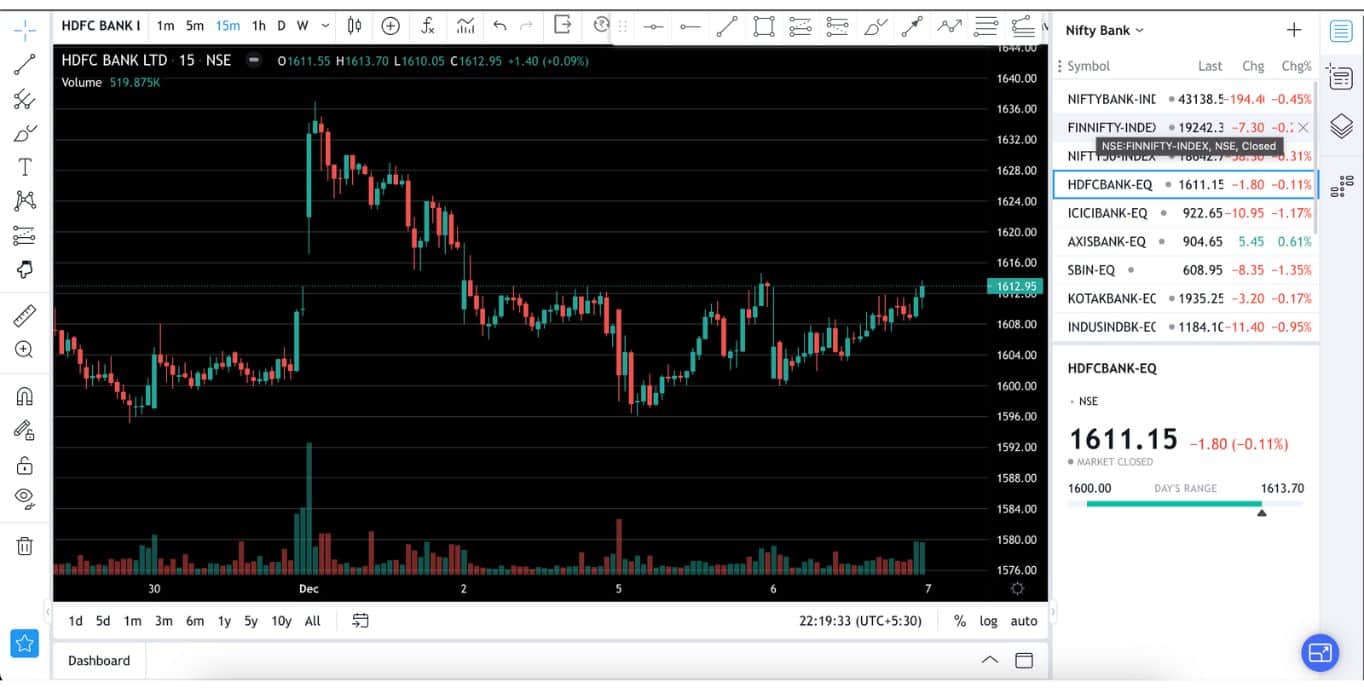Image resolution: width=1364 pixels, height=690 pixels.
Task: Toggle the Magnet snap mode
Action: point(24,395)
